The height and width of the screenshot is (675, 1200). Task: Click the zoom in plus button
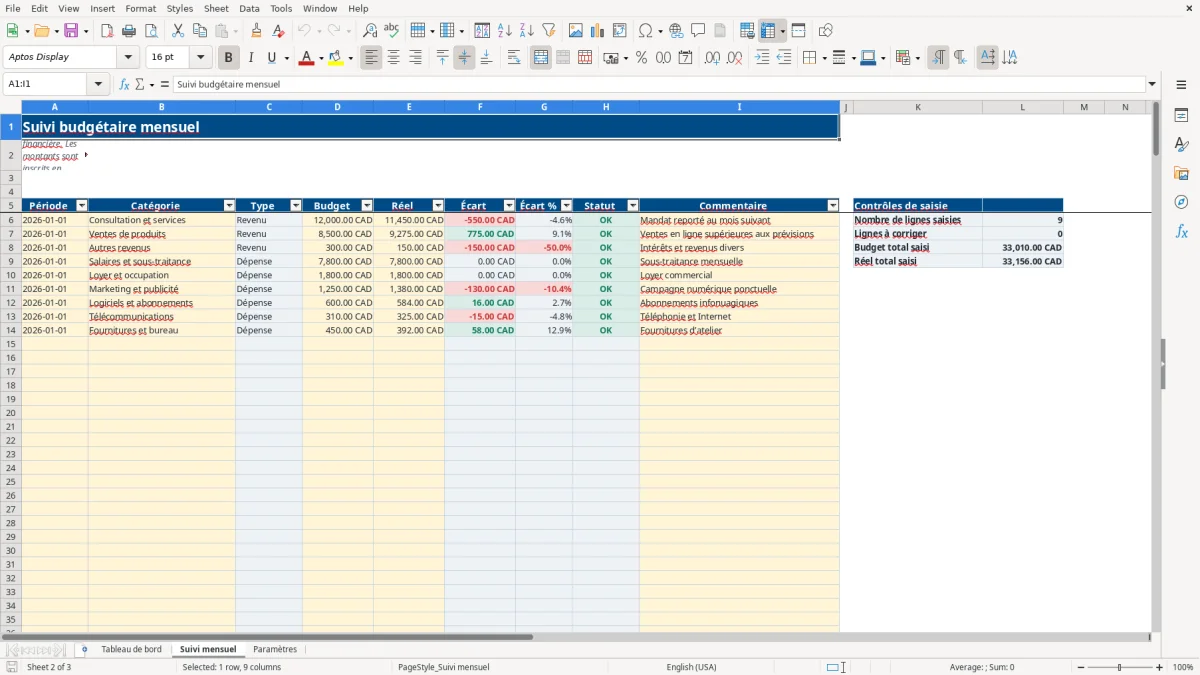coord(1159,667)
